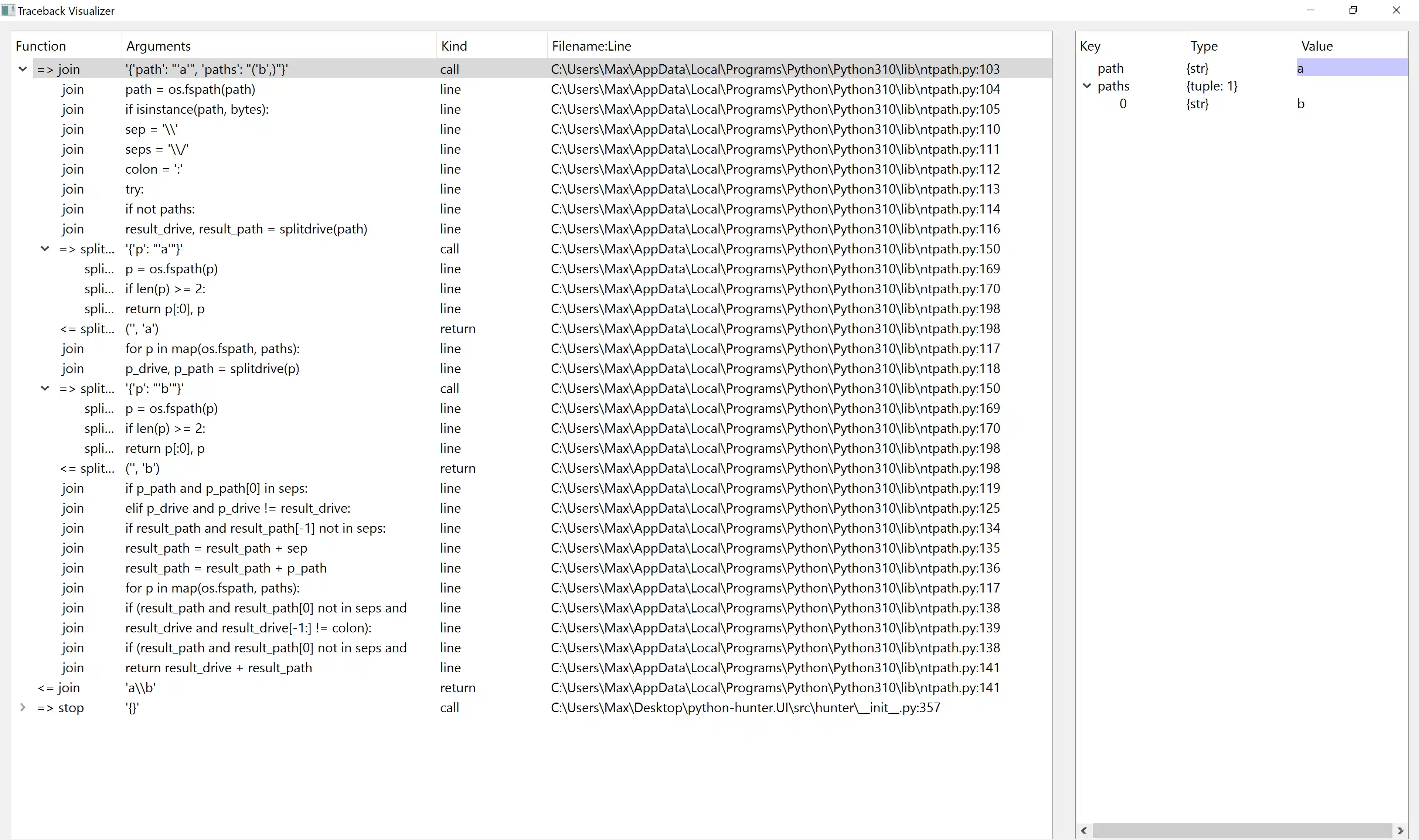Select the tuple element '0' with value b
The image size is (1419, 840).
coord(1123,103)
